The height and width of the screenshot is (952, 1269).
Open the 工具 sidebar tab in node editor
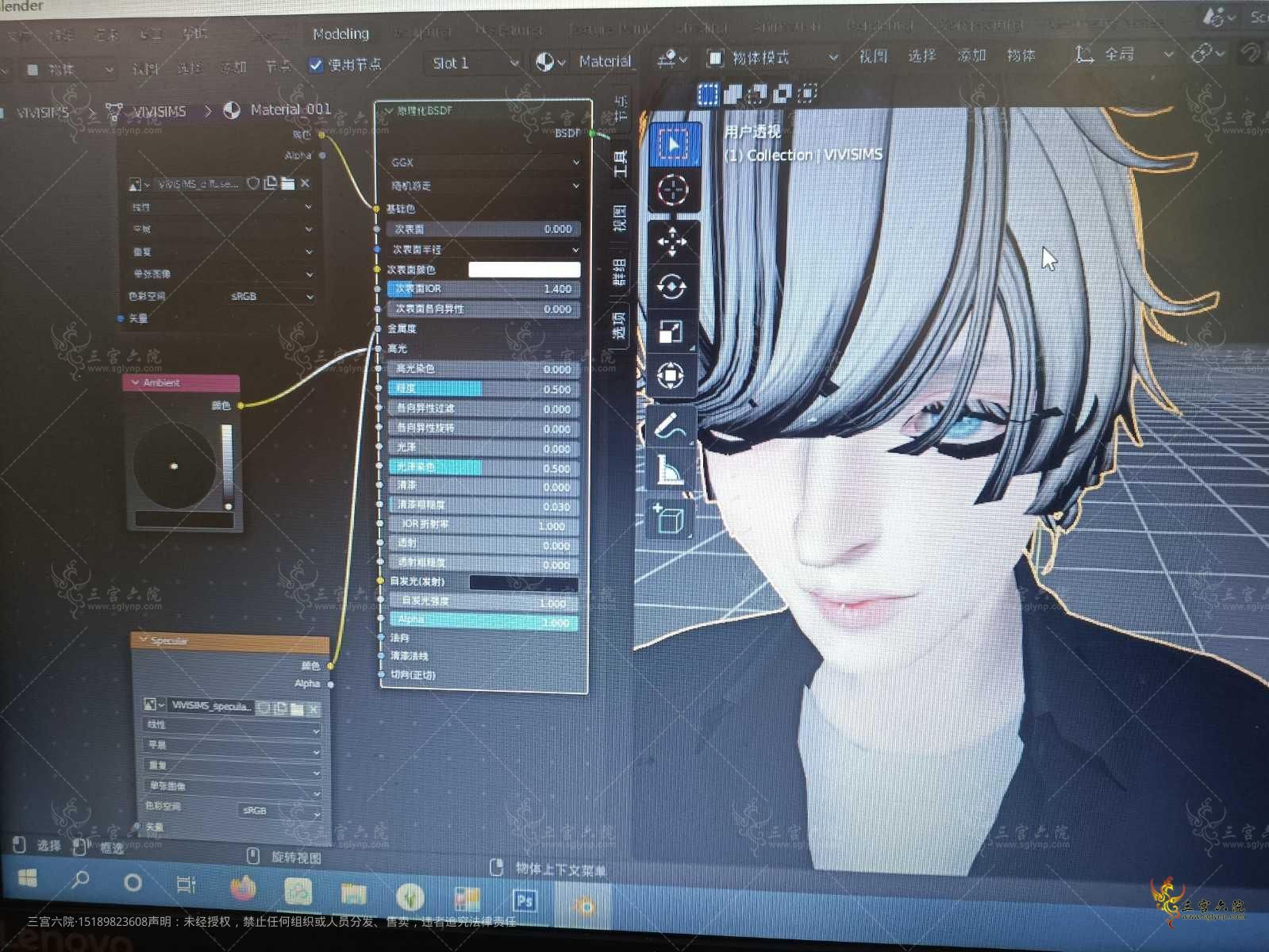coord(621,163)
